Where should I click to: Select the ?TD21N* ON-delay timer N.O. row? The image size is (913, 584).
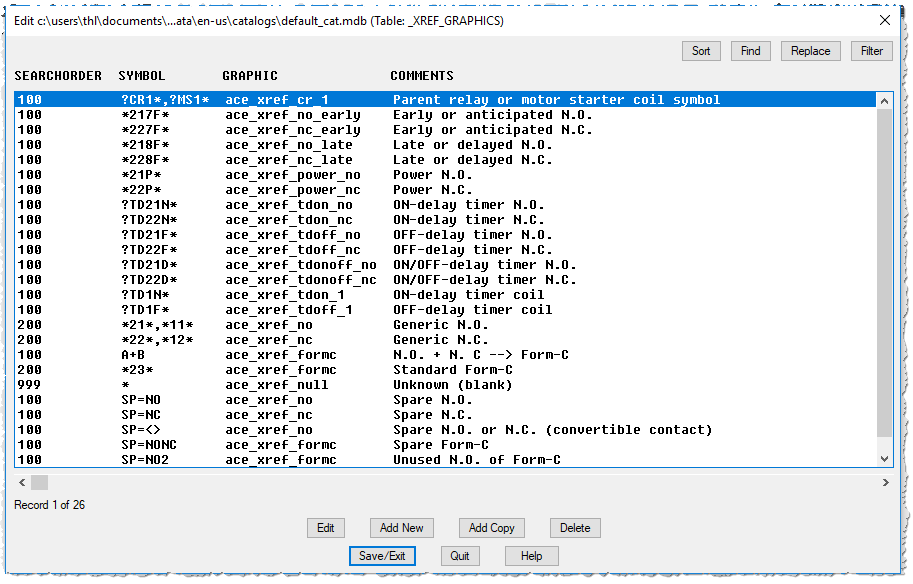(445, 205)
